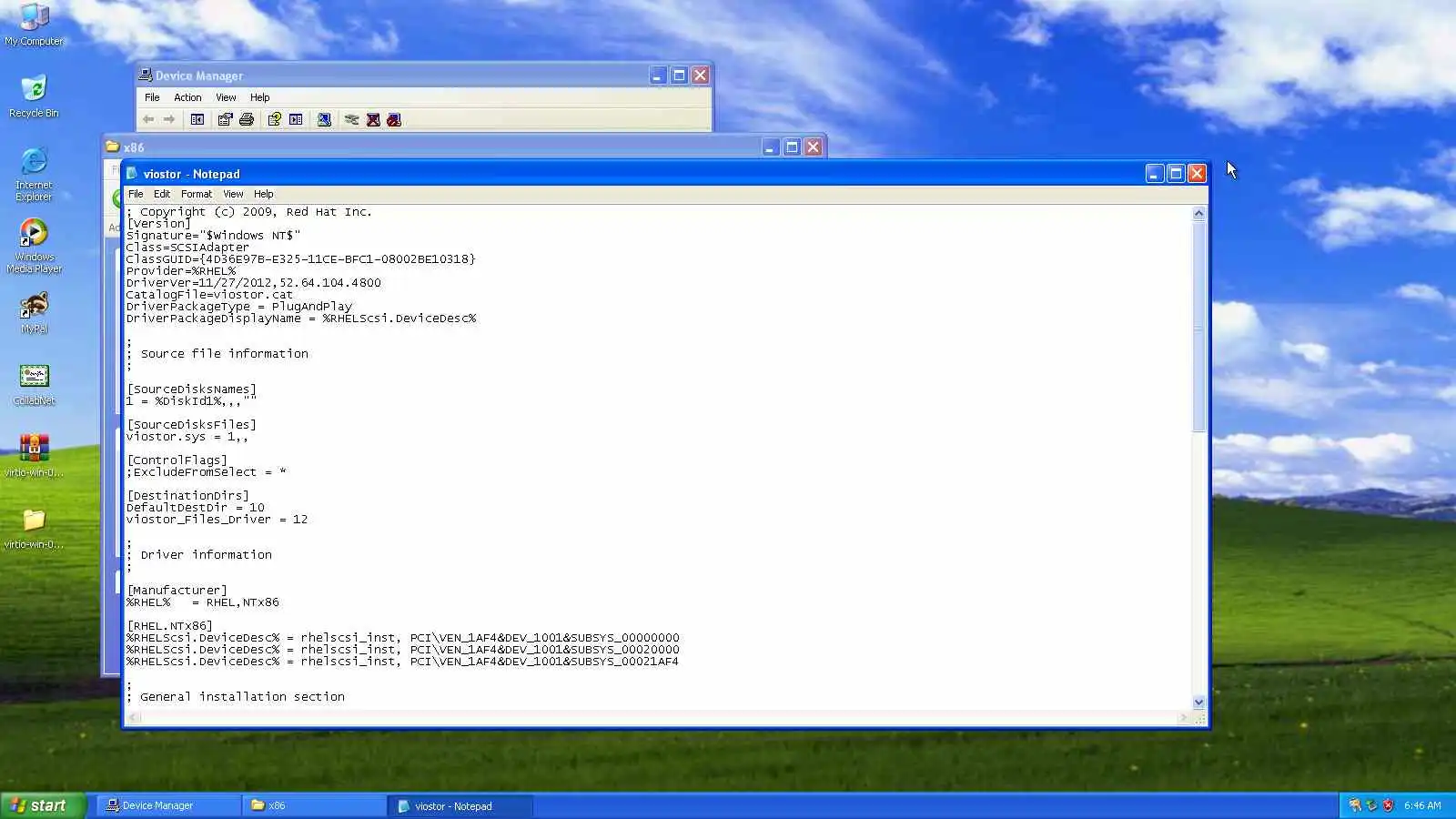1456x819 pixels.
Task: Click the Help question-mark icon in Device Manager toolbar
Action: click(274, 119)
